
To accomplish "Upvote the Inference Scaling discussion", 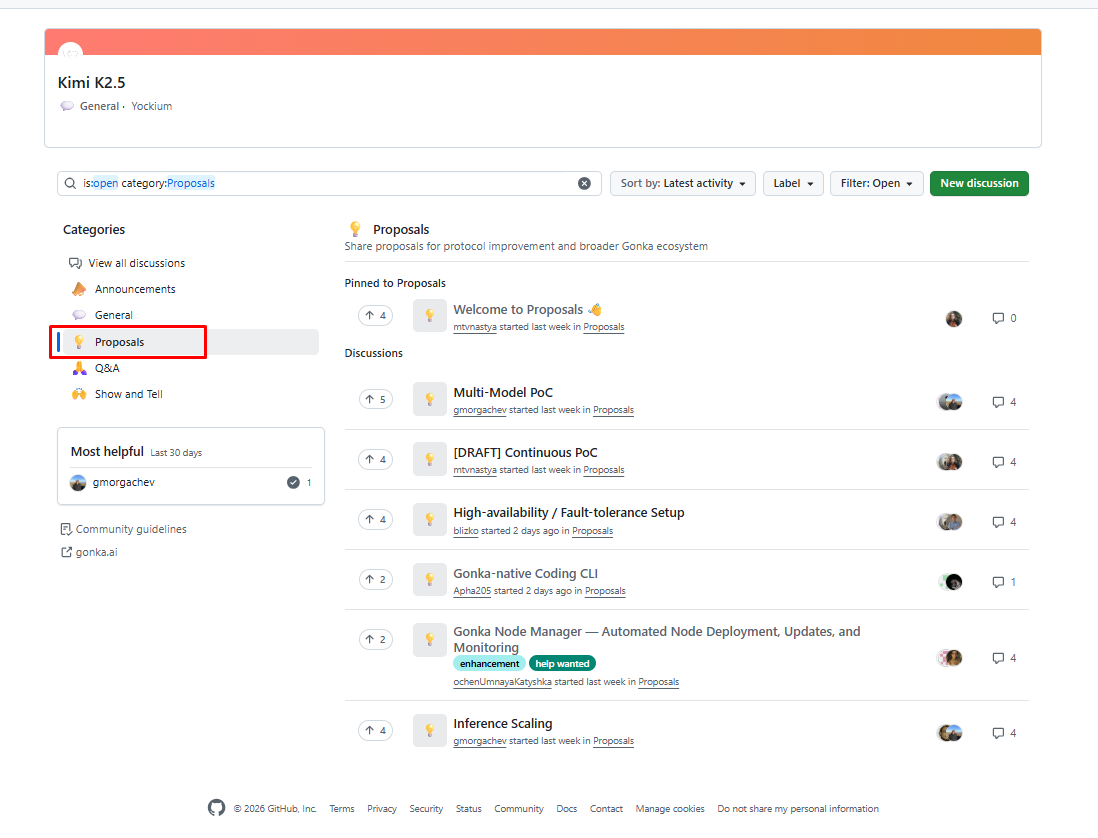I will [375, 731].
